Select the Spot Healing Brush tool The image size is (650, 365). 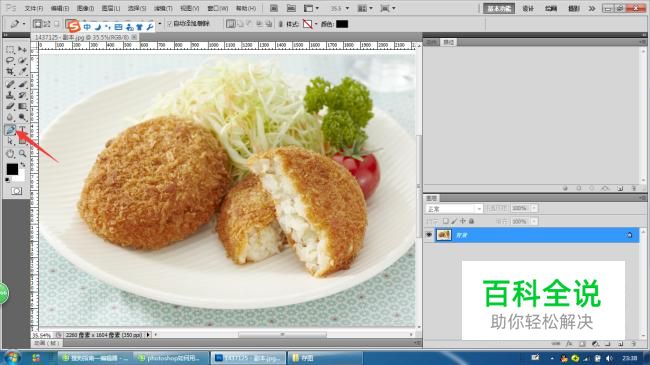click(x=10, y=84)
